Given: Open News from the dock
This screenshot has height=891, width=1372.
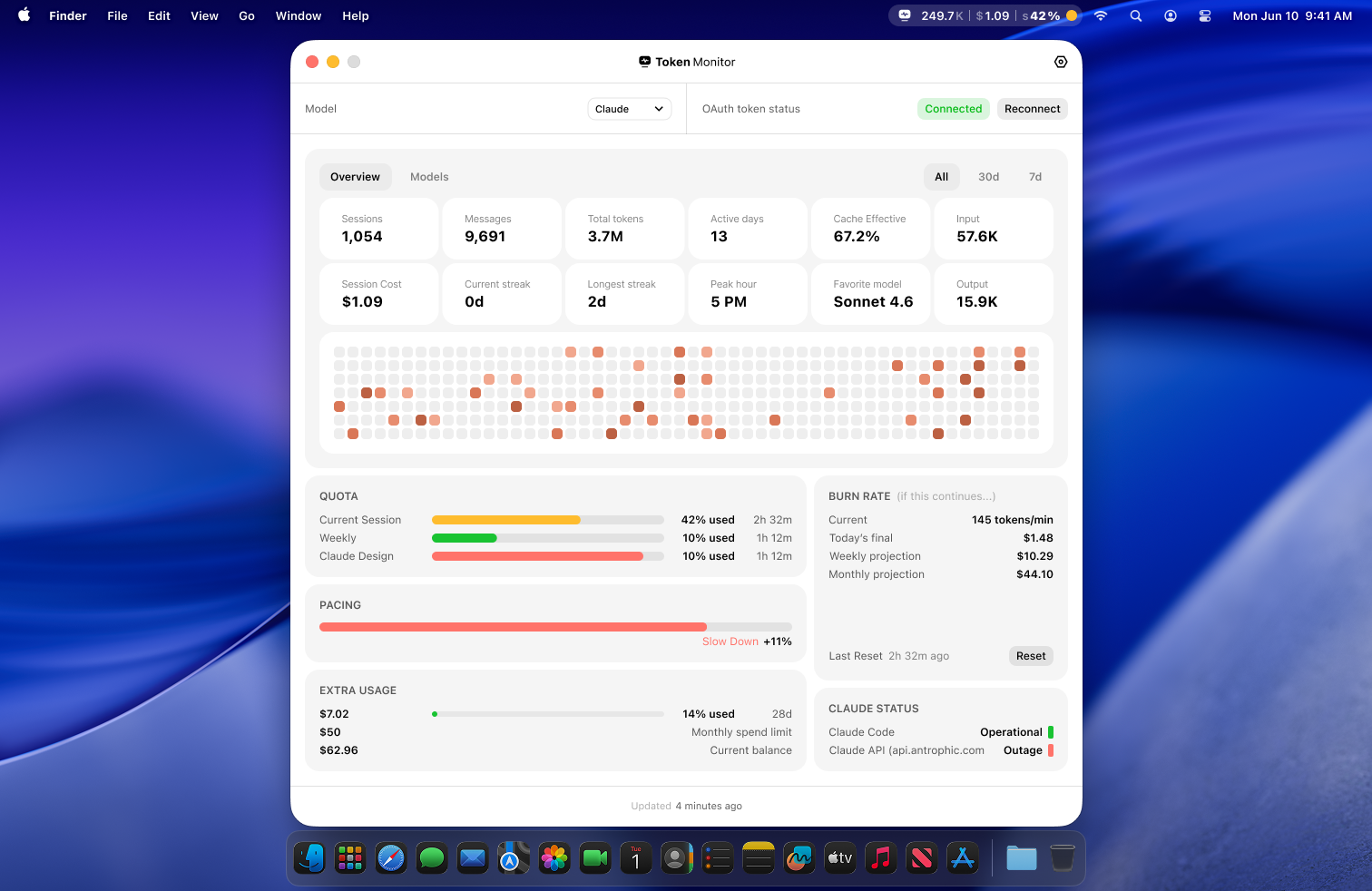Looking at the screenshot, I should tap(922, 857).
